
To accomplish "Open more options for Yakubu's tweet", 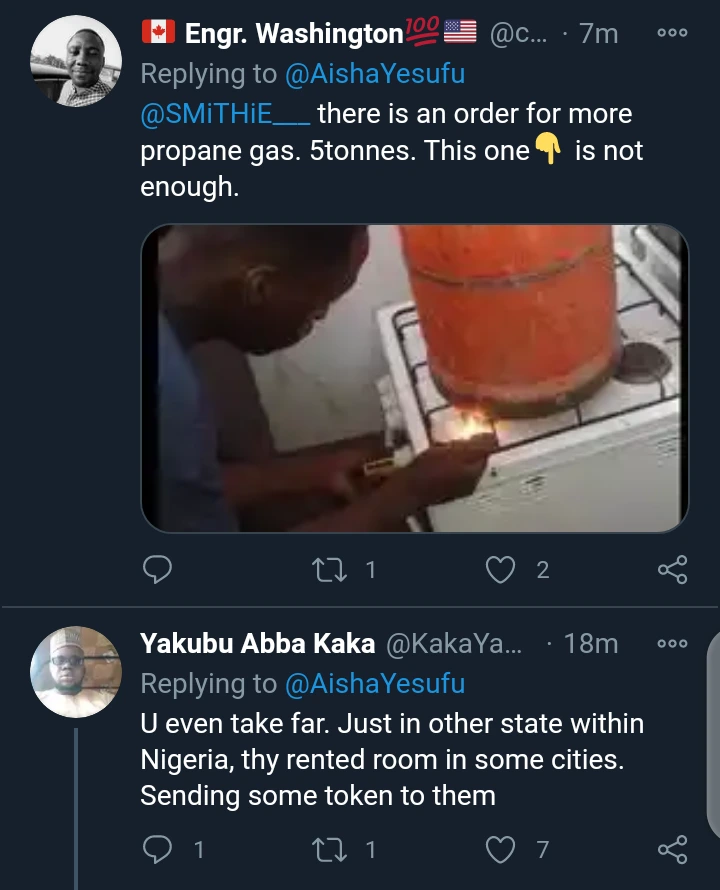I will [x=672, y=644].
